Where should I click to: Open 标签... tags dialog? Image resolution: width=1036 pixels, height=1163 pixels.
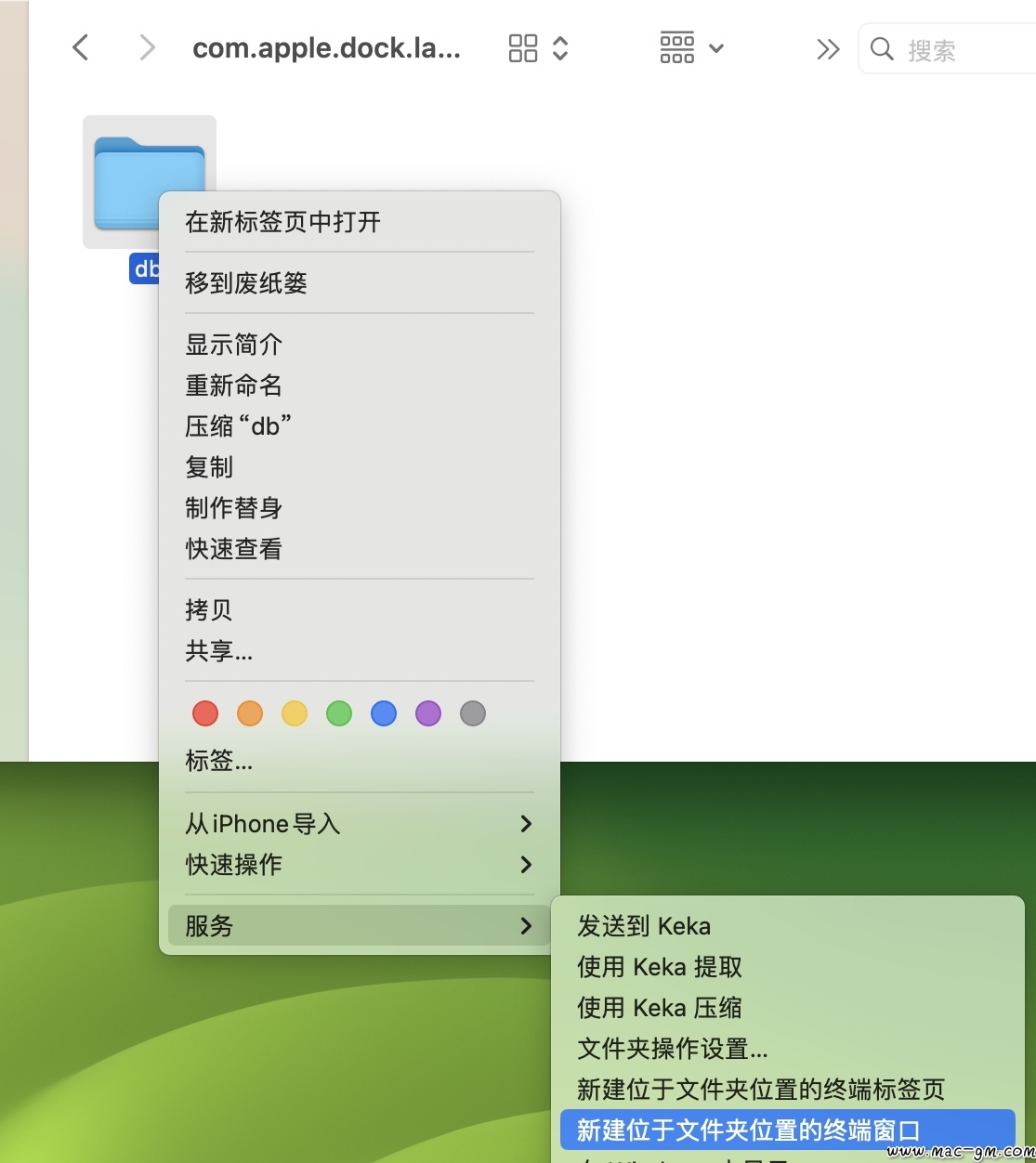360,763
